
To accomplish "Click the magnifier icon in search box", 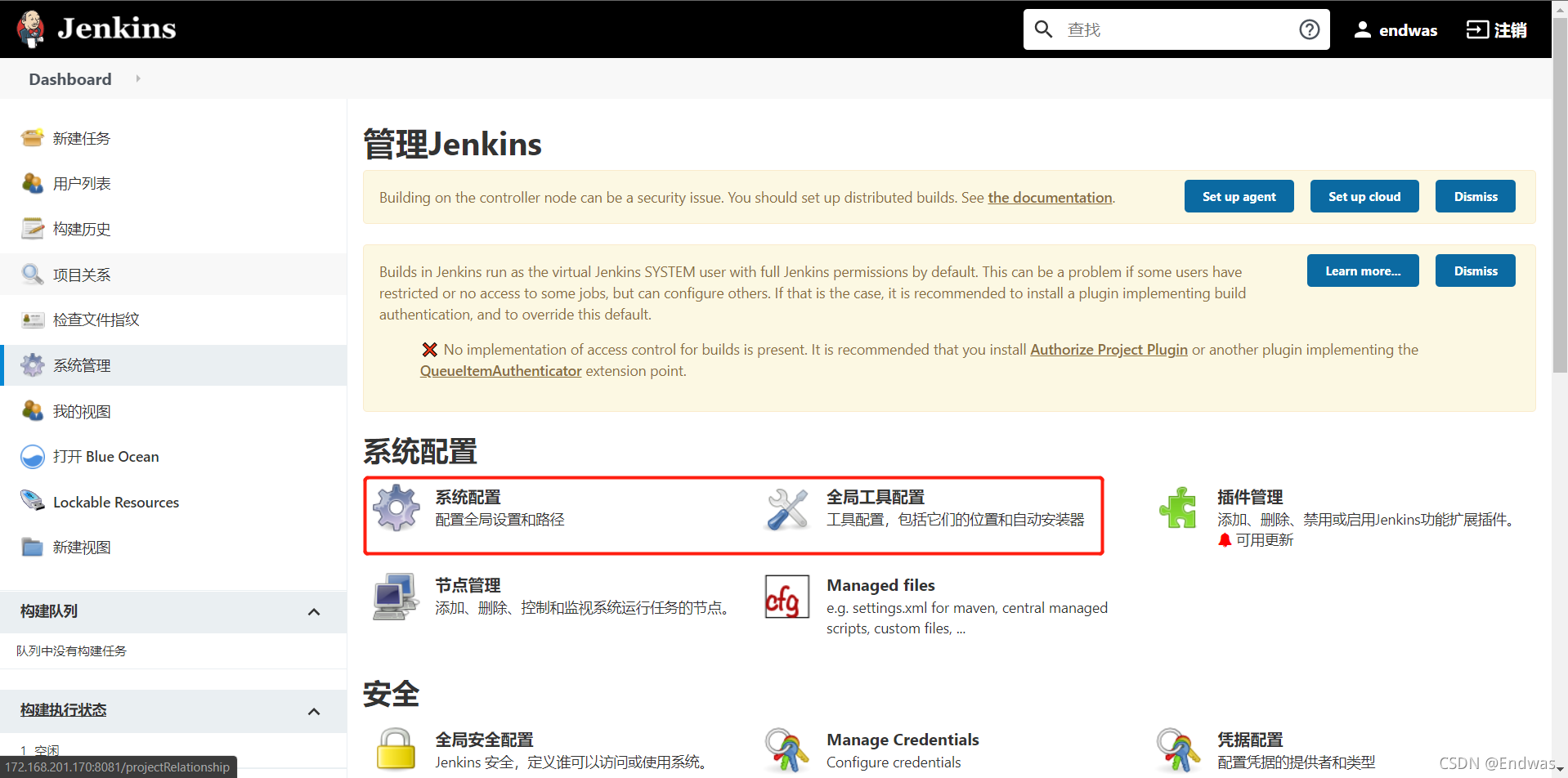I will 1043,29.
